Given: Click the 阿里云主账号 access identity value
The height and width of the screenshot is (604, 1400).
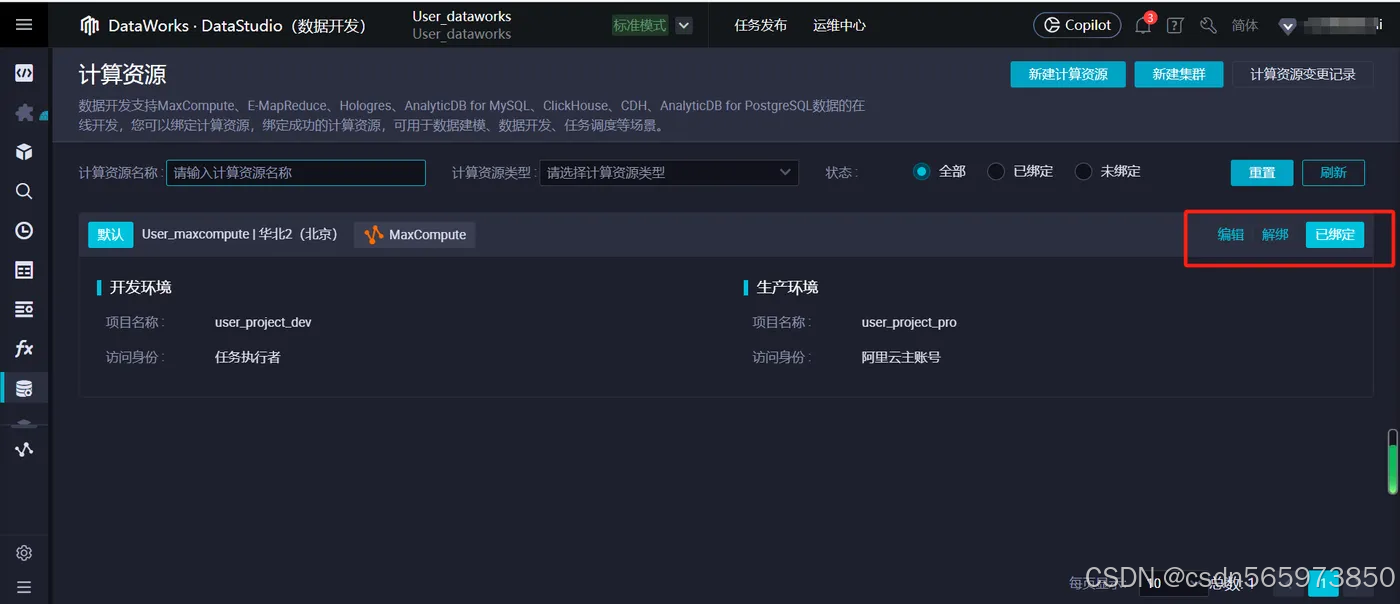Looking at the screenshot, I should point(901,357).
